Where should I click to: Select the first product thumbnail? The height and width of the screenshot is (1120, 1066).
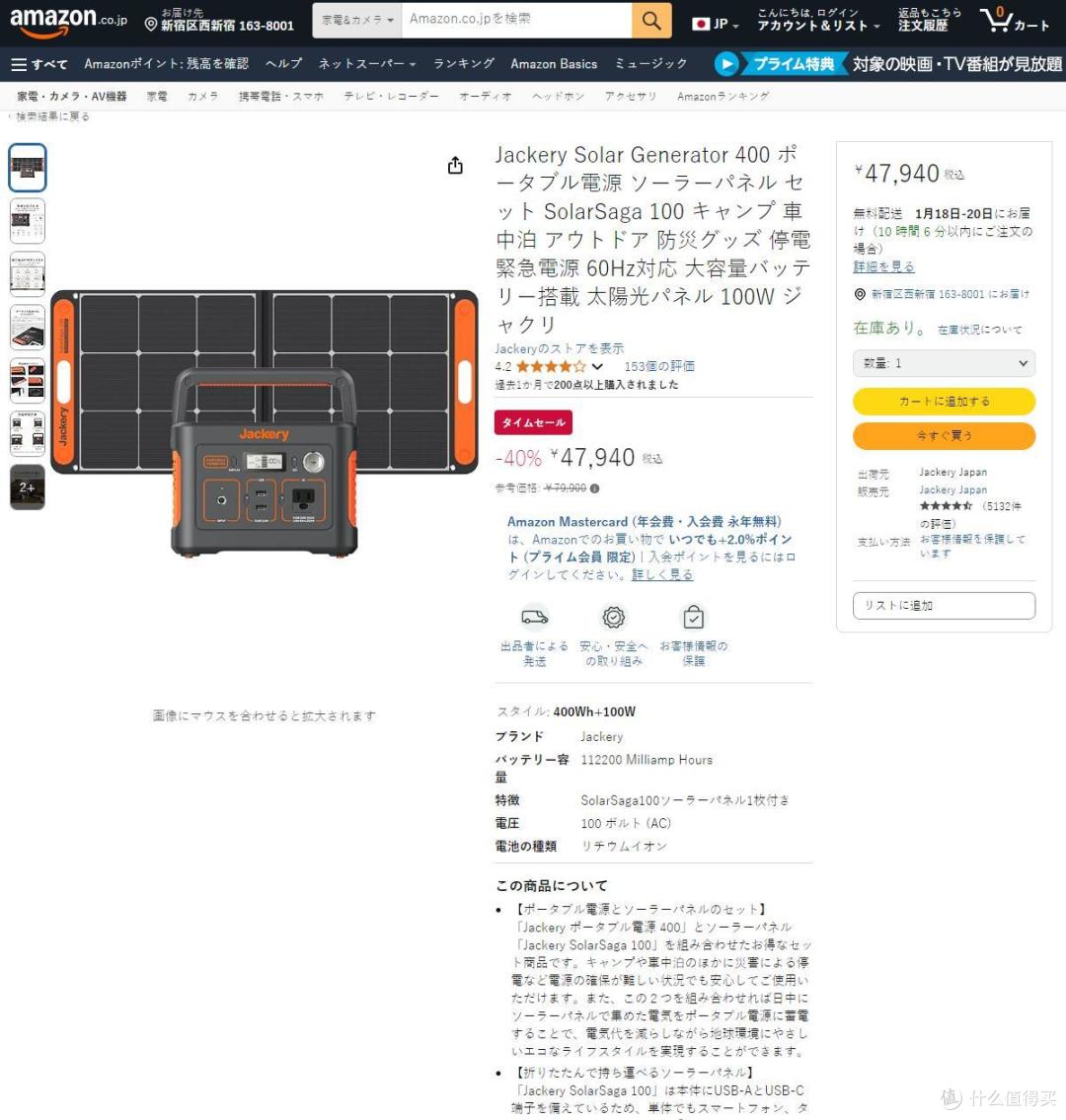point(28,167)
